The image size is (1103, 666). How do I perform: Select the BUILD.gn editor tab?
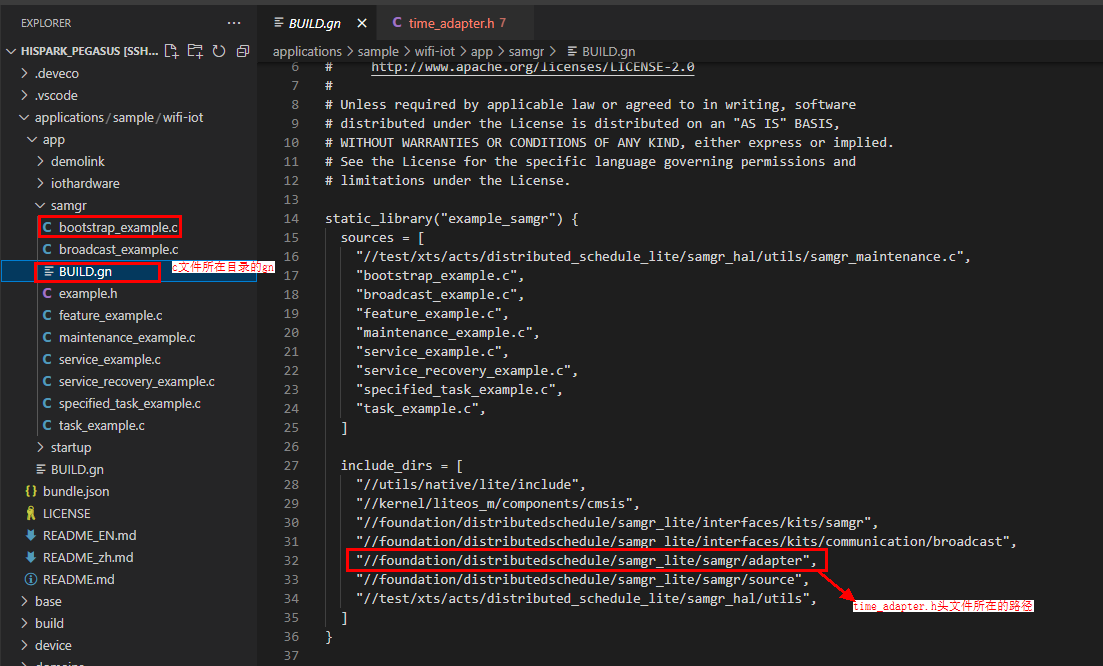(x=314, y=23)
